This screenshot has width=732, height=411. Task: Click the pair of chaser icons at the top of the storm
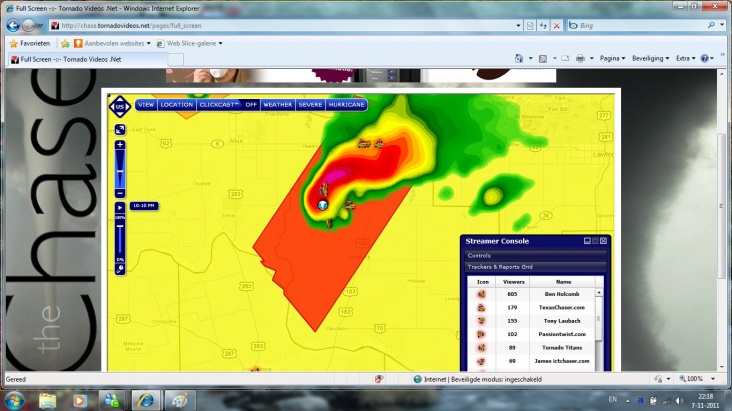point(371,143)
